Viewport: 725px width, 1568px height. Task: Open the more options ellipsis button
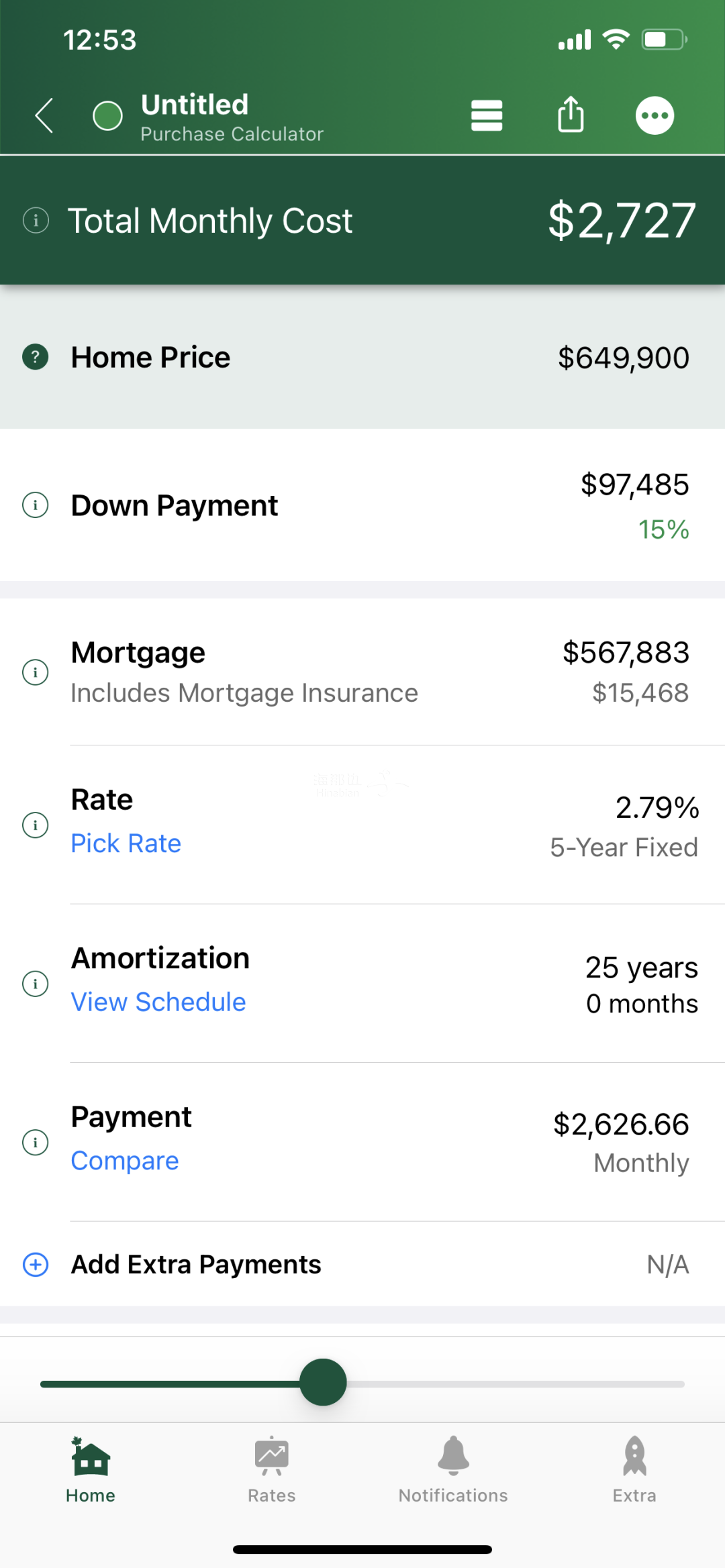pos(655,115)
